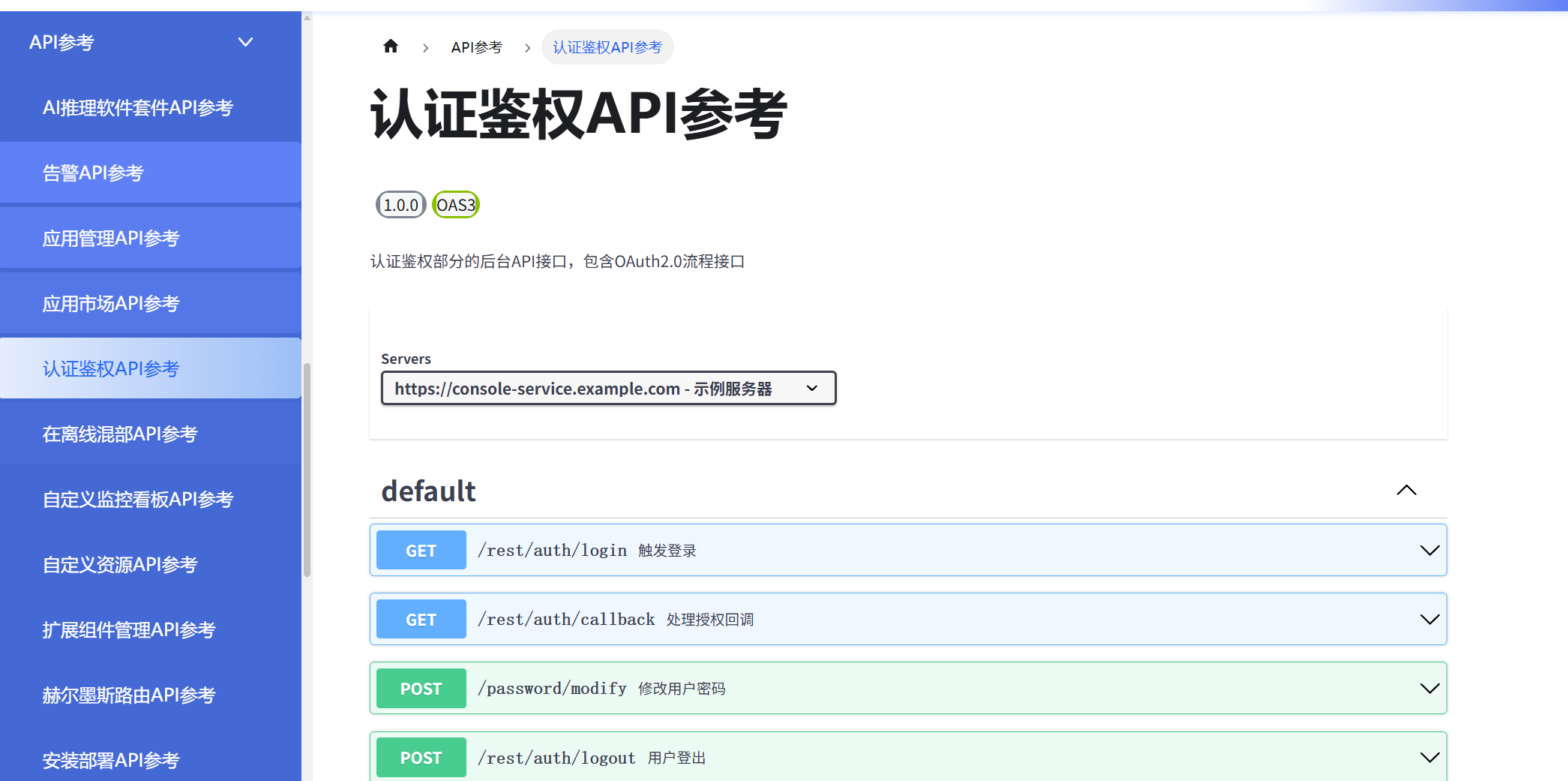Collapse the default section
The width and height of the screenshot is (1568, 781).
tap(1407, 490)
